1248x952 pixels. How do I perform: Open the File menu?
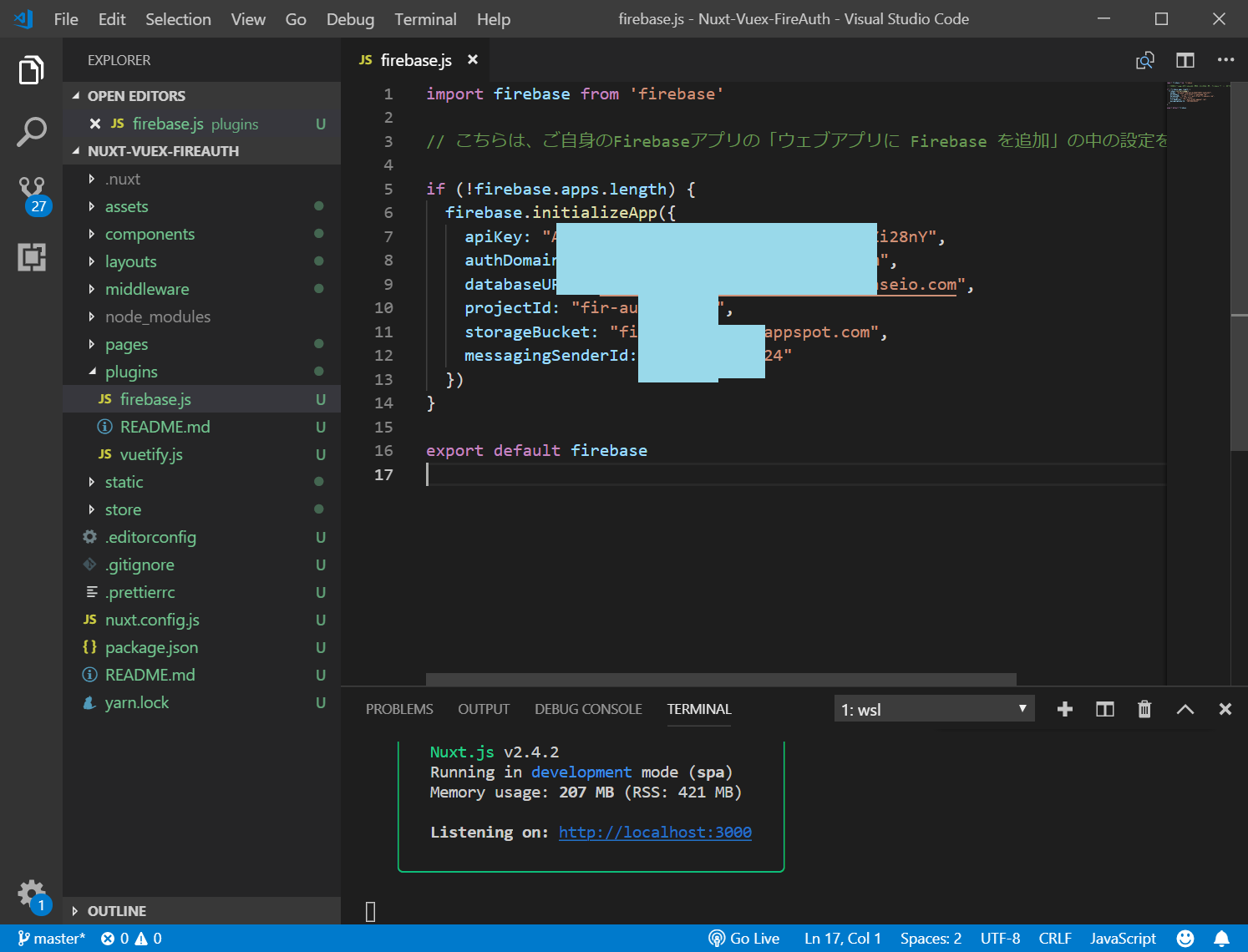tap(66, 19)
